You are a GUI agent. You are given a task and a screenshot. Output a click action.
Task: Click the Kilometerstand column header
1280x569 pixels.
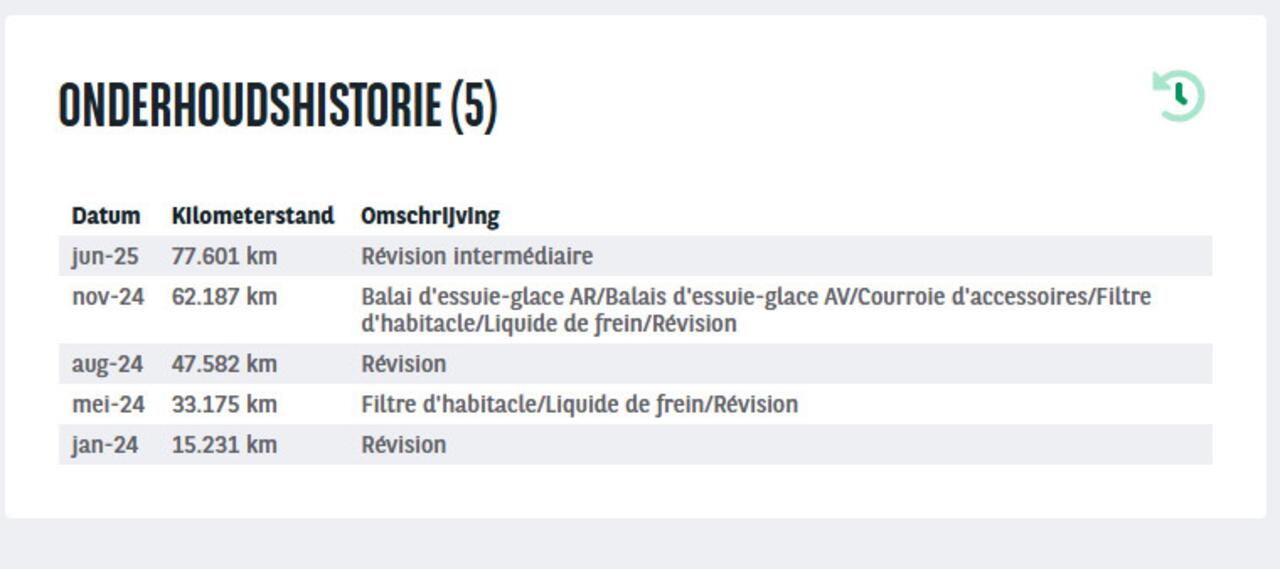[253, 216]
